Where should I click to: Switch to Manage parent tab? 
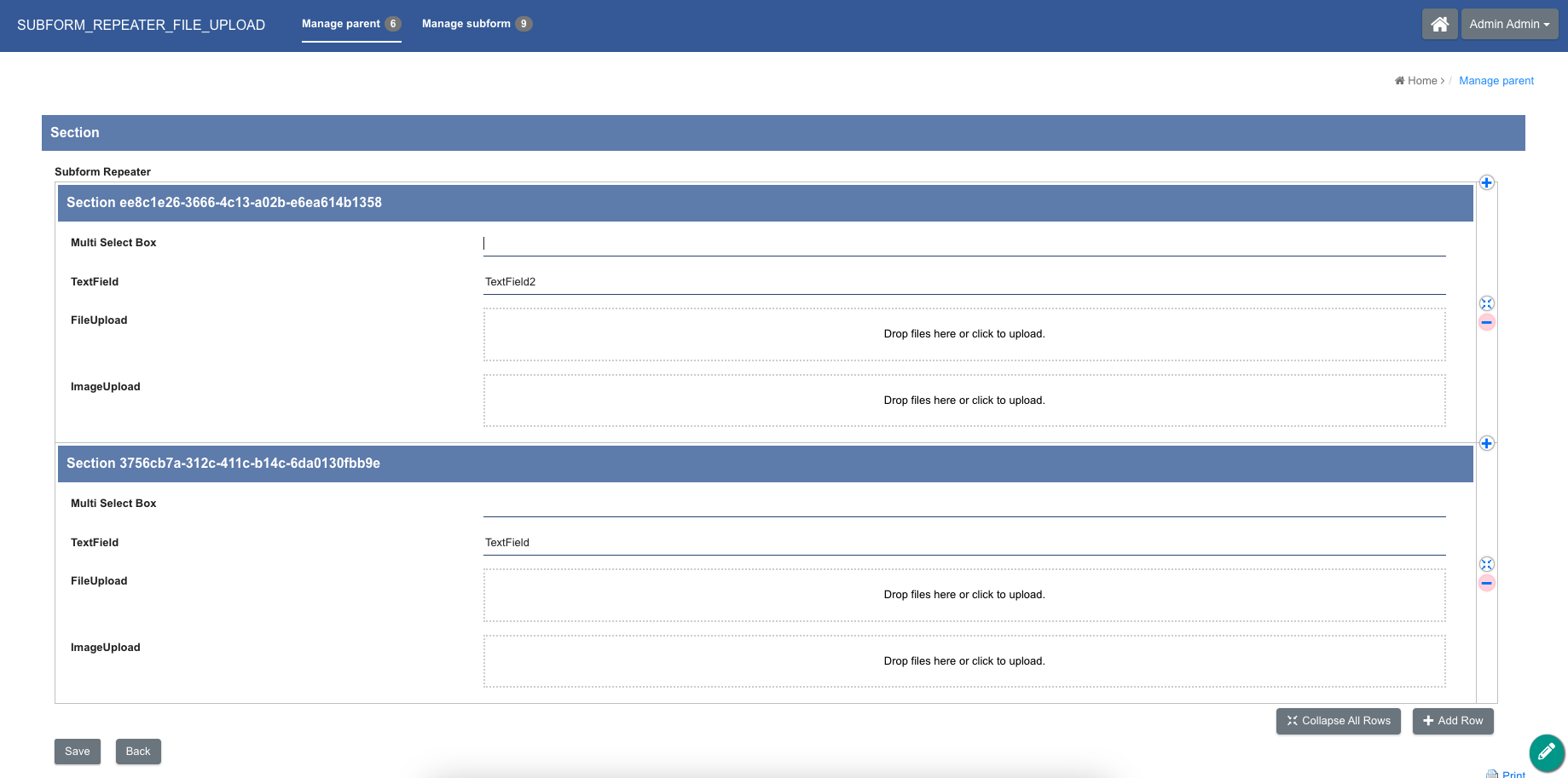(351, 24)
